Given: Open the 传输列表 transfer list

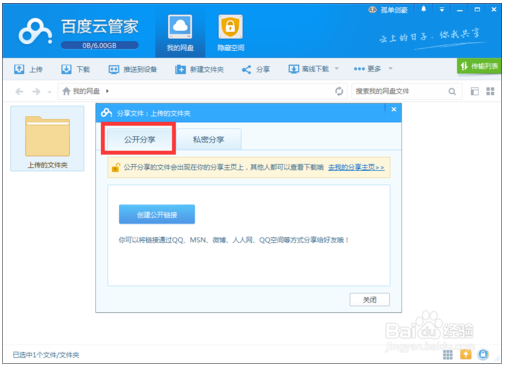Looking at the screenshot, I should click(479, 66).
